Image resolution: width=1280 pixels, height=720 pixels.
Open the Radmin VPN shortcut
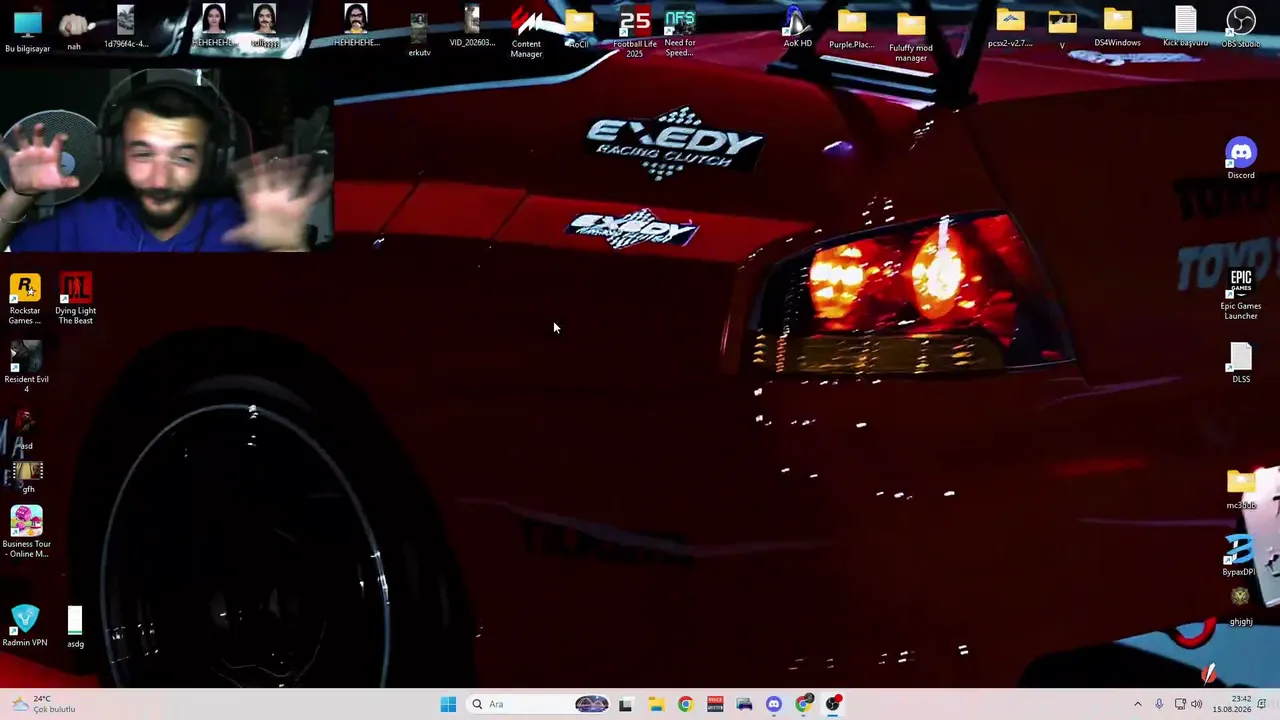25,626
